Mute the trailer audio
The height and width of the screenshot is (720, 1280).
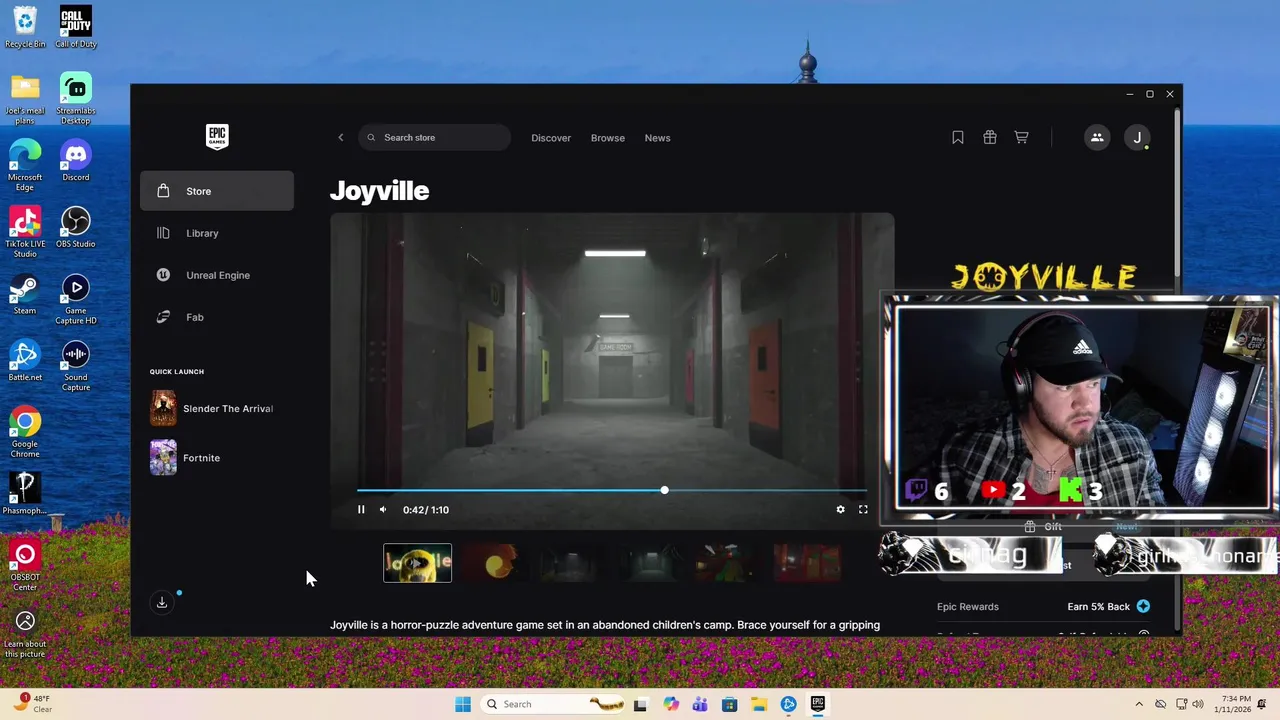[x=383, y=510]
